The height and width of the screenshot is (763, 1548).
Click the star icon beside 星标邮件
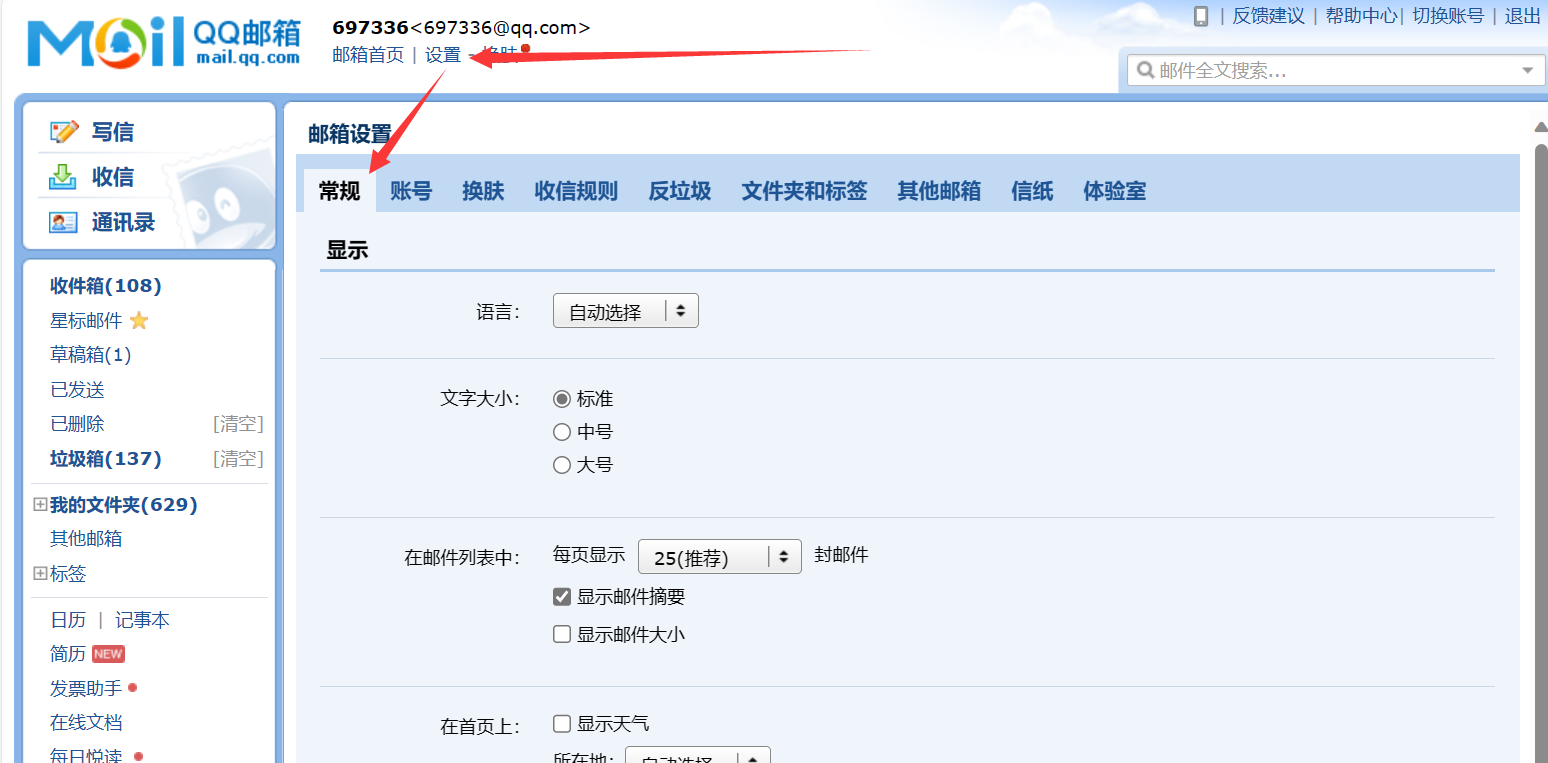(x=139, y=320)
